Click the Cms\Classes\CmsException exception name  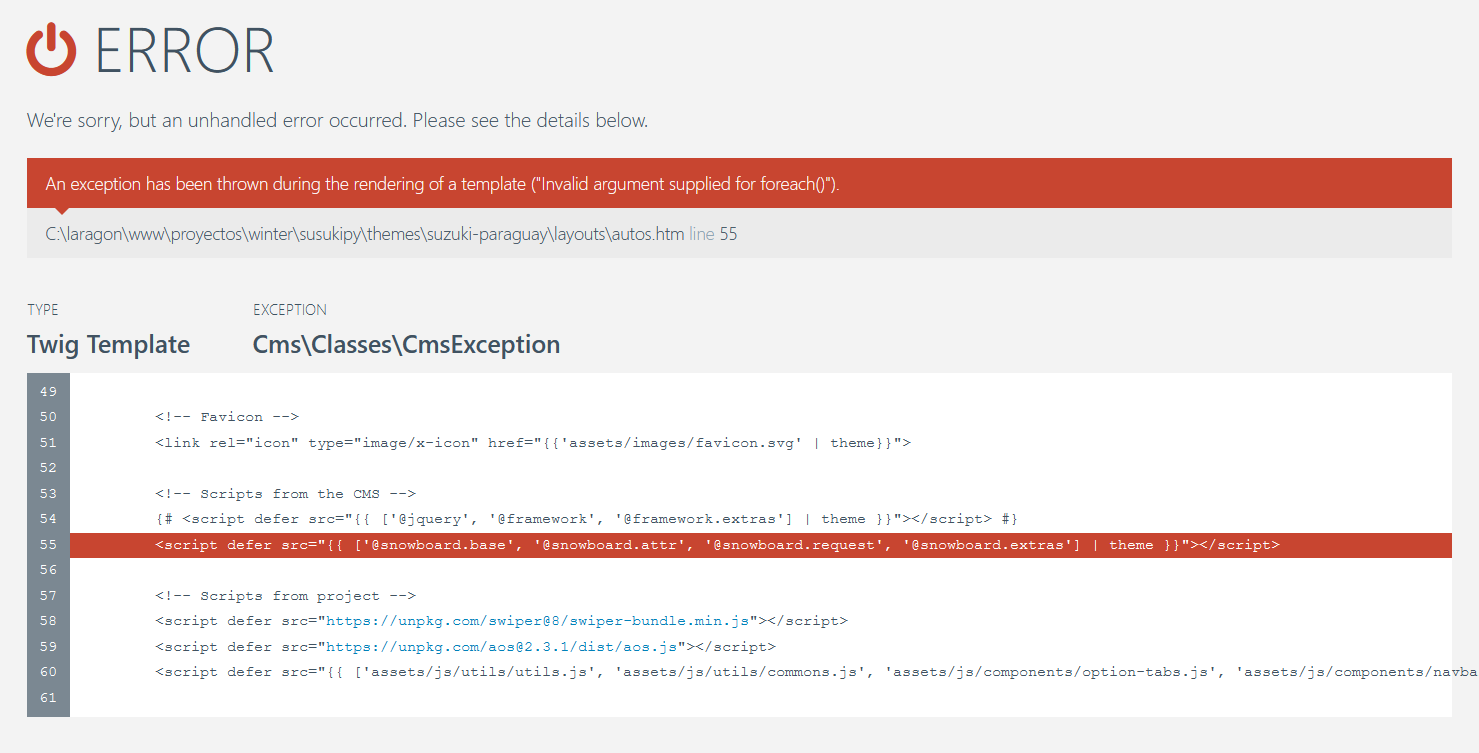click(406, 345)
